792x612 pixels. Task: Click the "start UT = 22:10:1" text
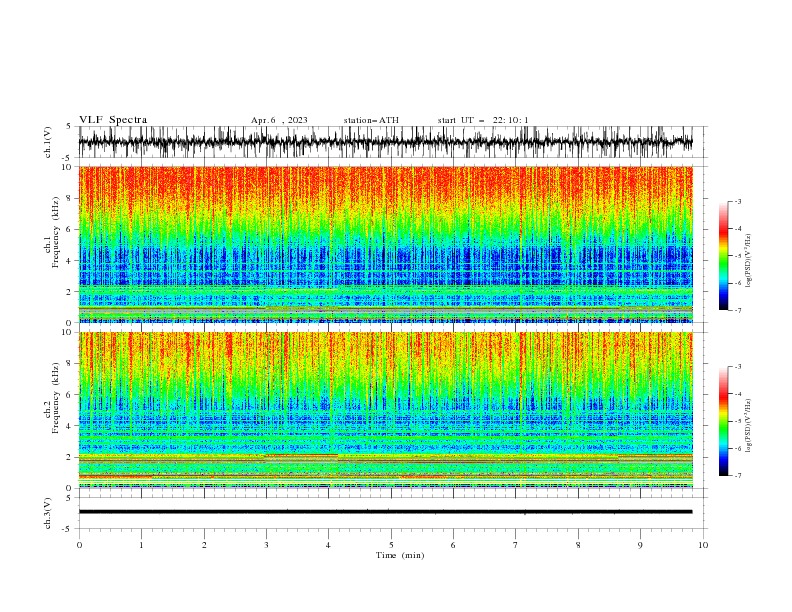(x=483, y=120)
